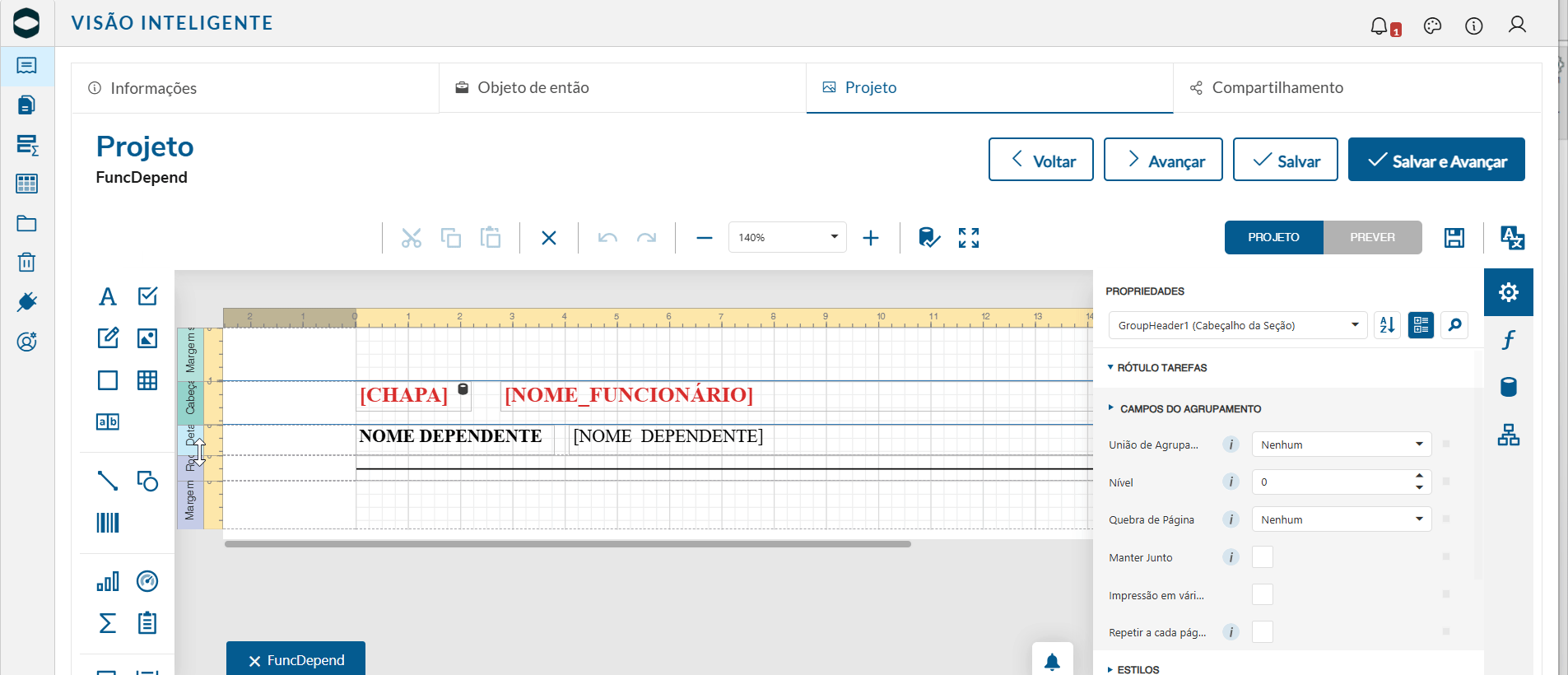The image size is (1568, 675).
Task: Open notifications bell with badge
Action: 1384,26
